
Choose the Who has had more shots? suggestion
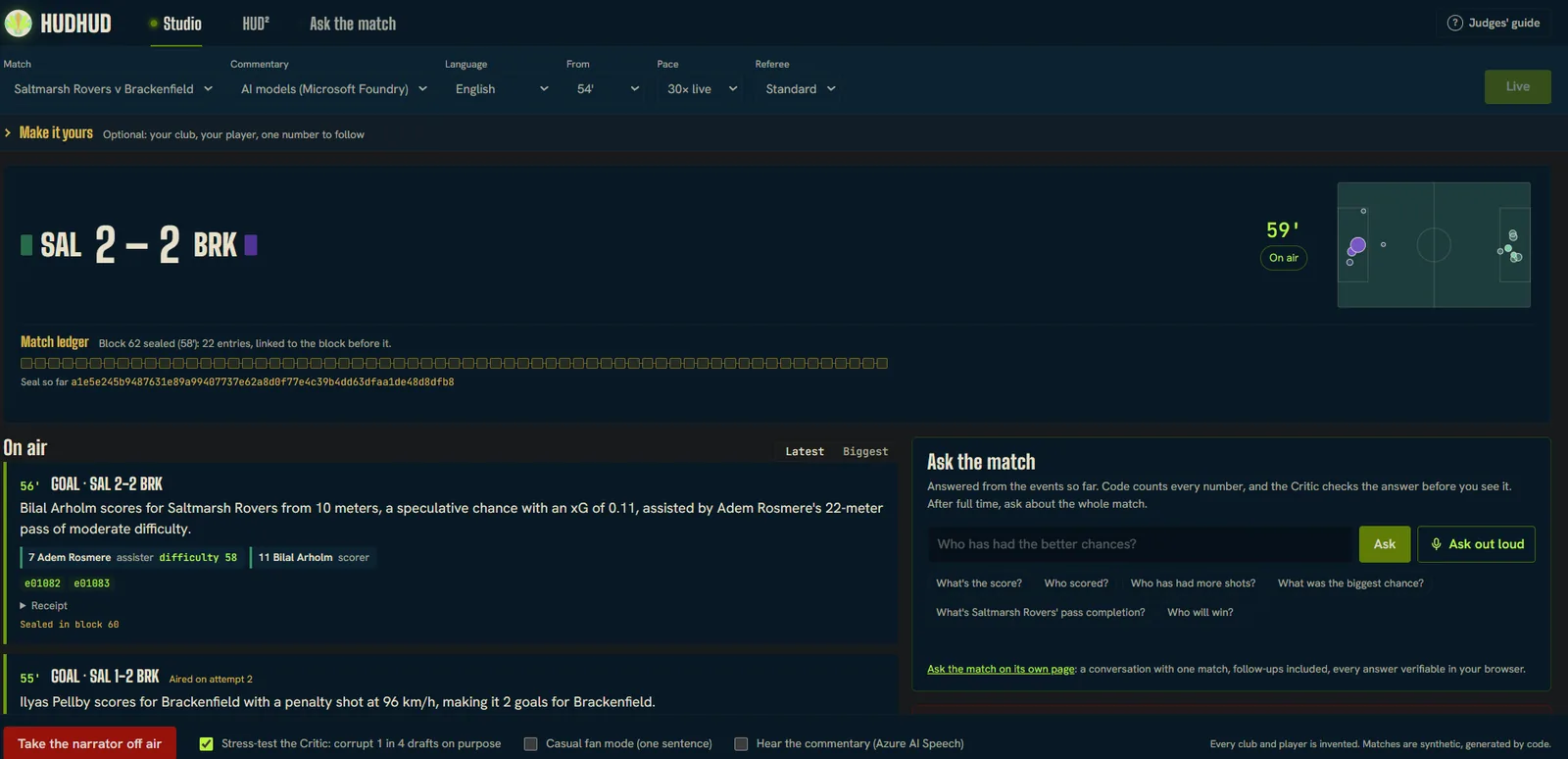click(x=1193, y=583)
